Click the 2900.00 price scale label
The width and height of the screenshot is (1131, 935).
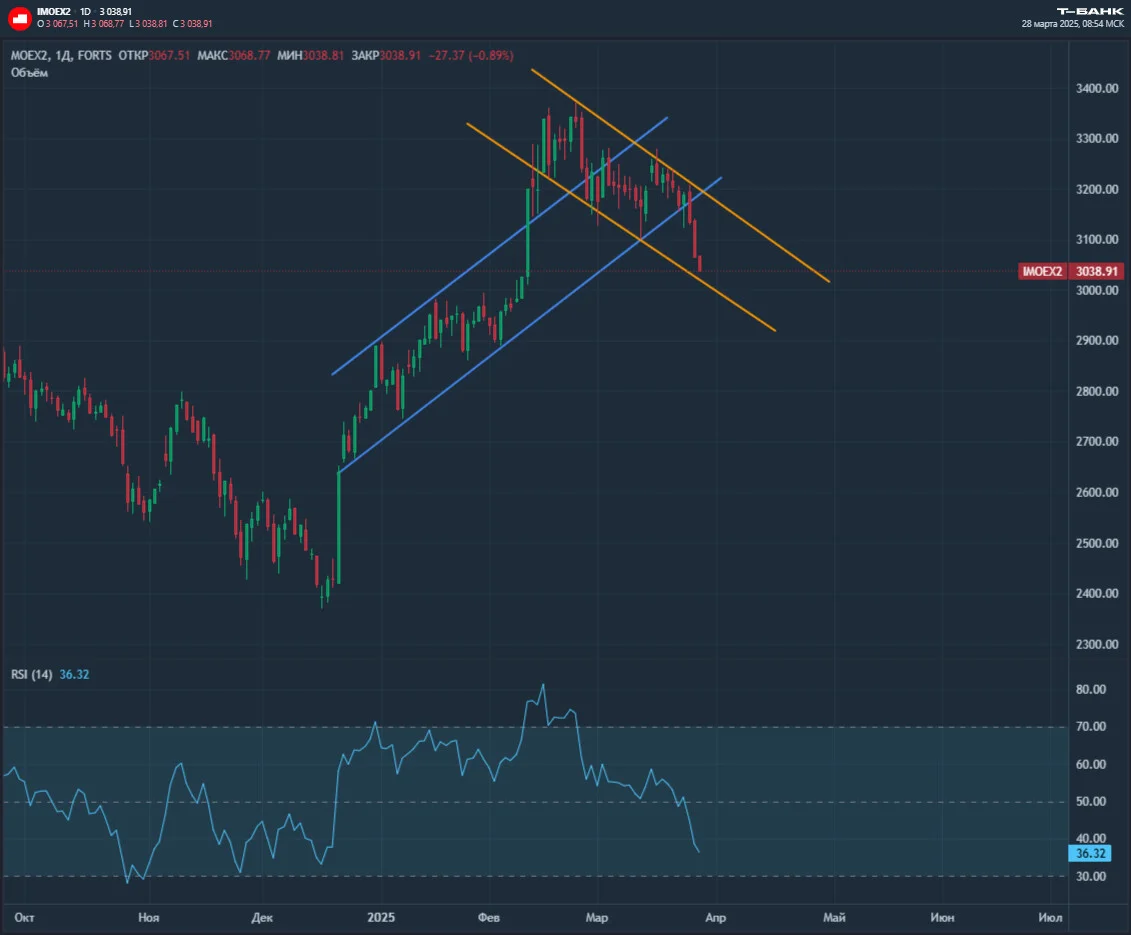click(x=1097, y=341)
